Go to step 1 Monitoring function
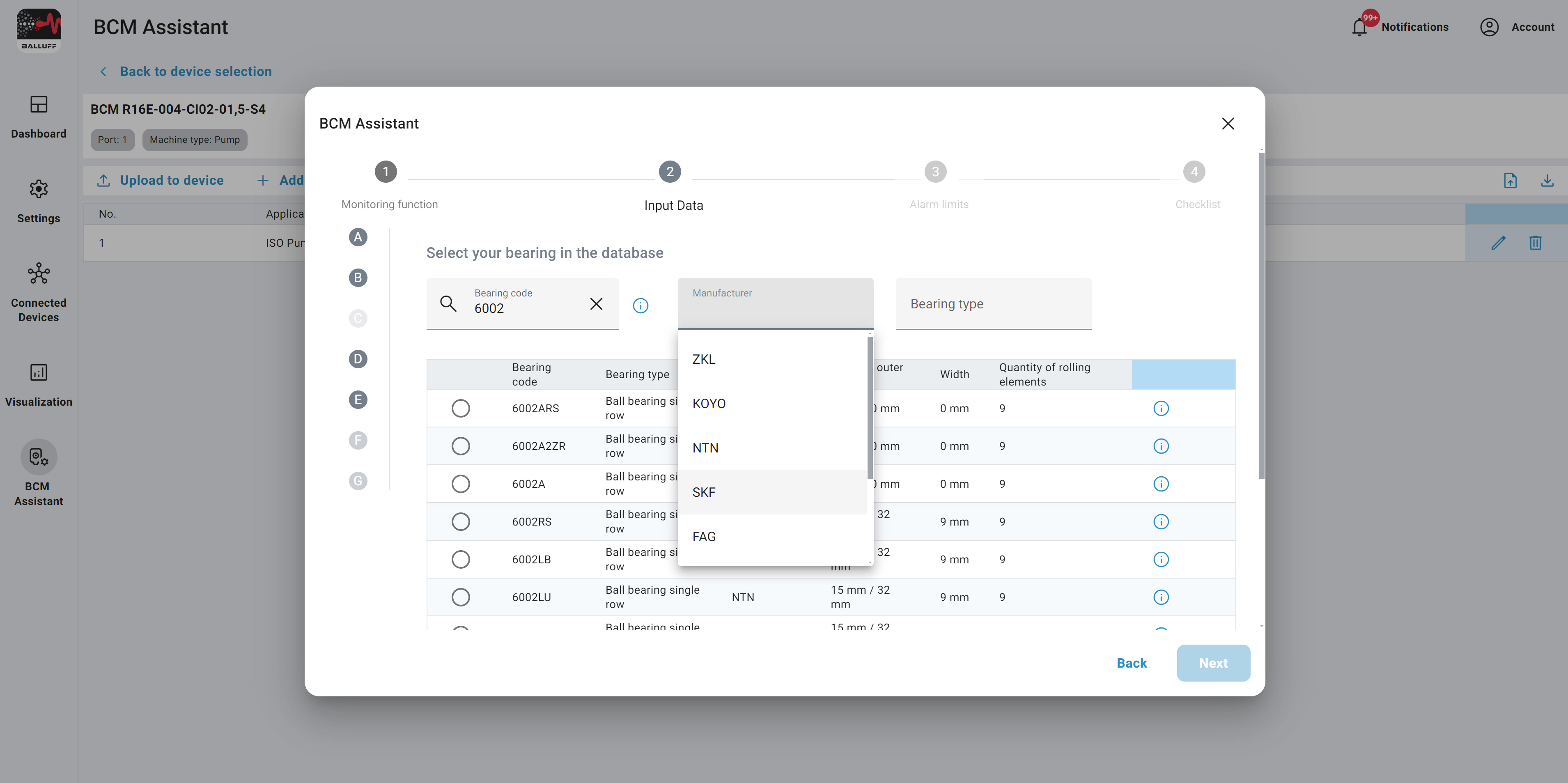The height and width of the screenshot is (783, 1568). (x=385, y=172)
